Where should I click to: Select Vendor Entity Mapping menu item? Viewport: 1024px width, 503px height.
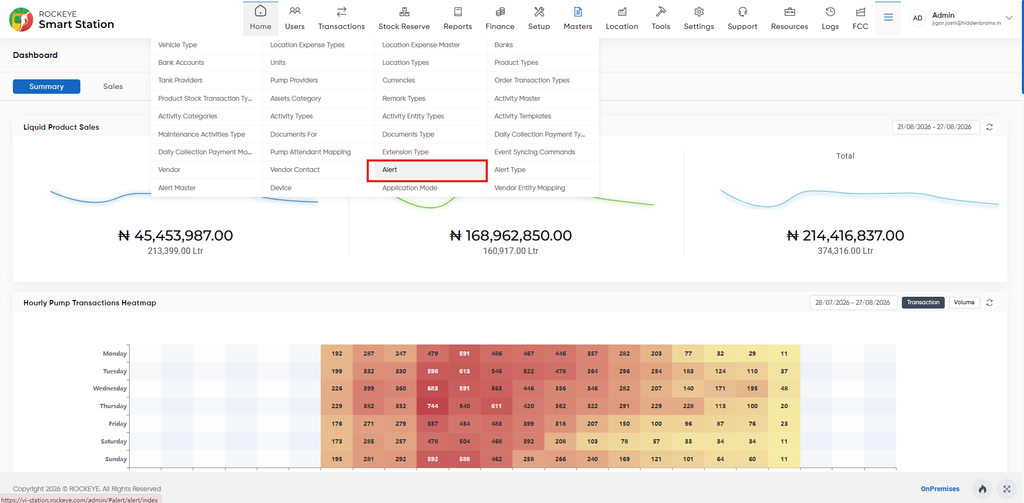[x=543, y=187]
